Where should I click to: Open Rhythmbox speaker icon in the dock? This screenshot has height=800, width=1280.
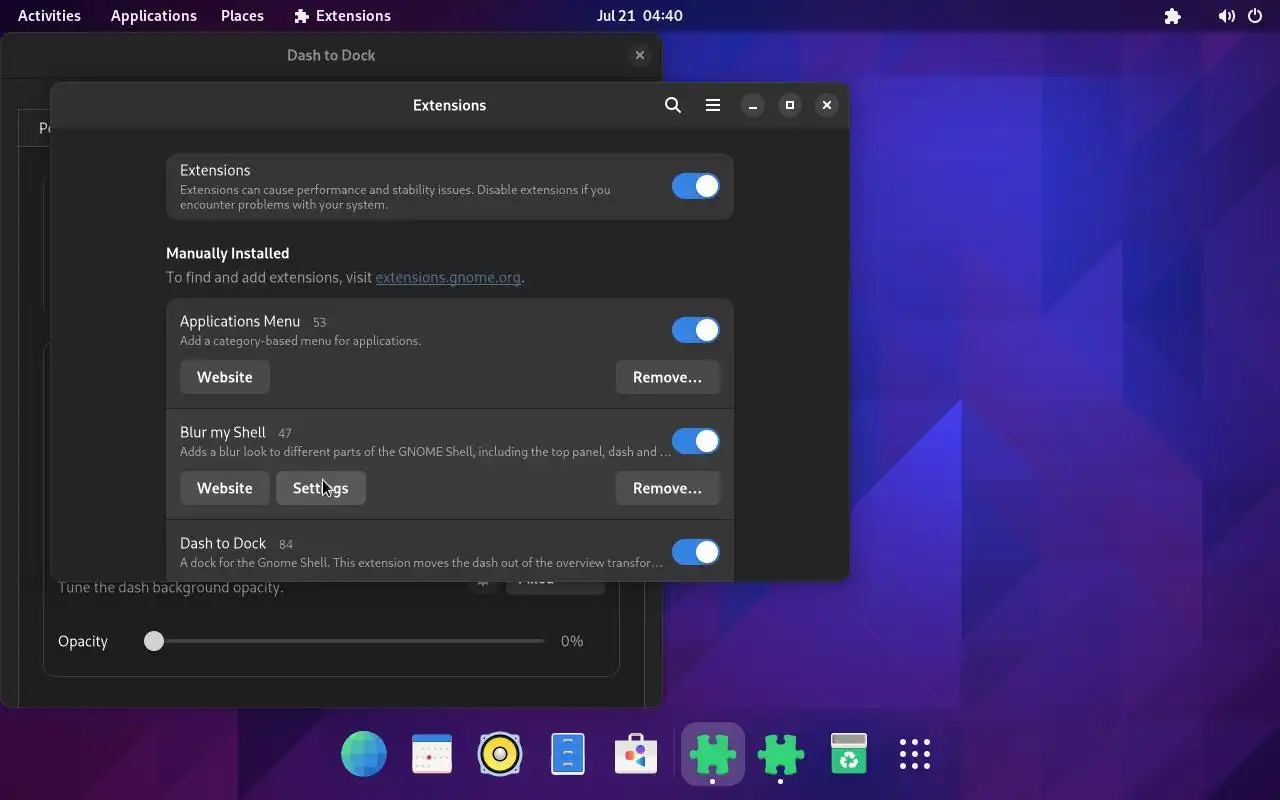coord(500,754)
